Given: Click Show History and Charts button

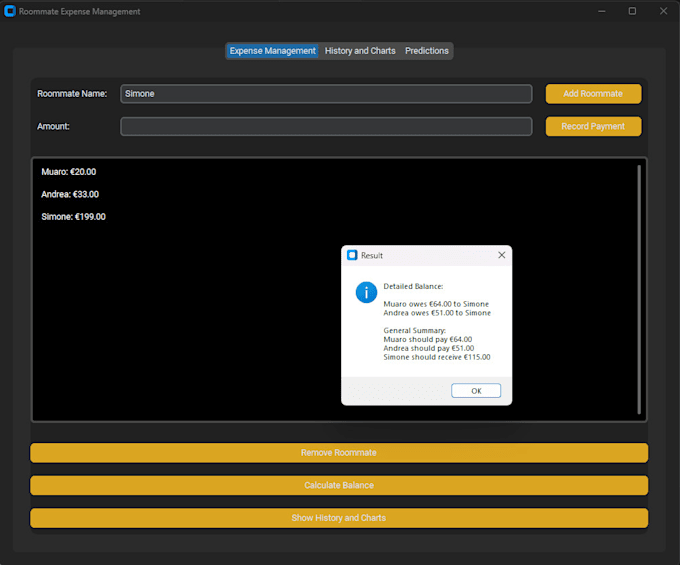Looking at the screenshot, I should [x=339, y=518].
